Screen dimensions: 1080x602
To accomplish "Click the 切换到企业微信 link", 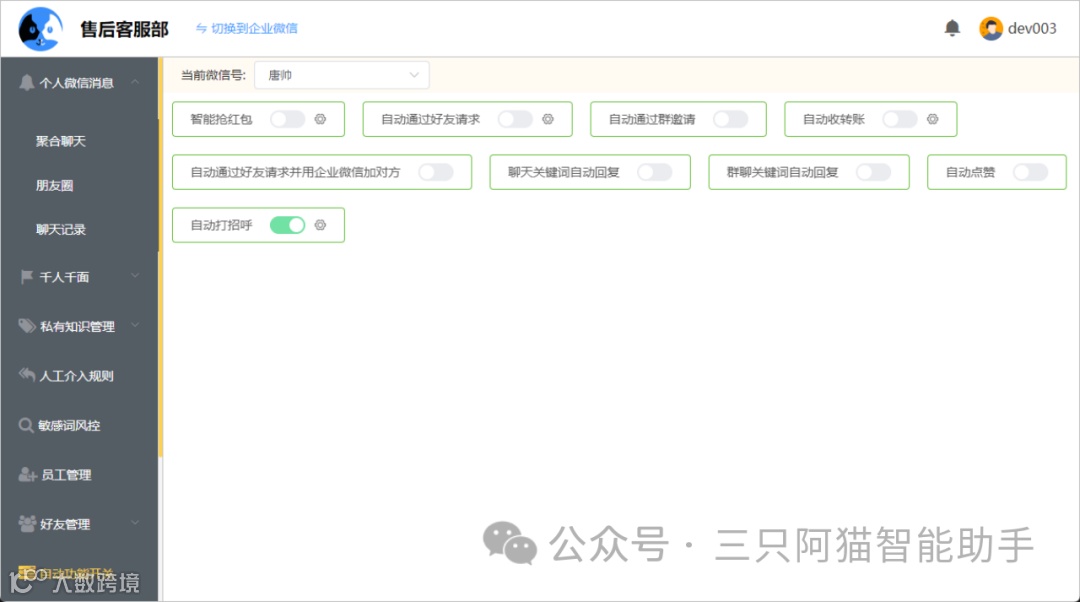I will (x=247, y=28).
